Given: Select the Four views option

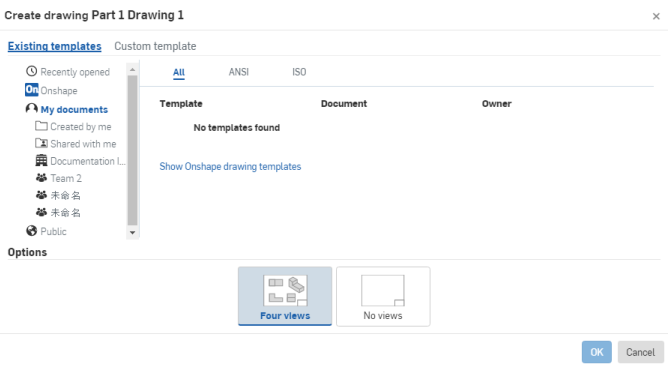Looking at the screenshot, I should click(x=285, y=296).
